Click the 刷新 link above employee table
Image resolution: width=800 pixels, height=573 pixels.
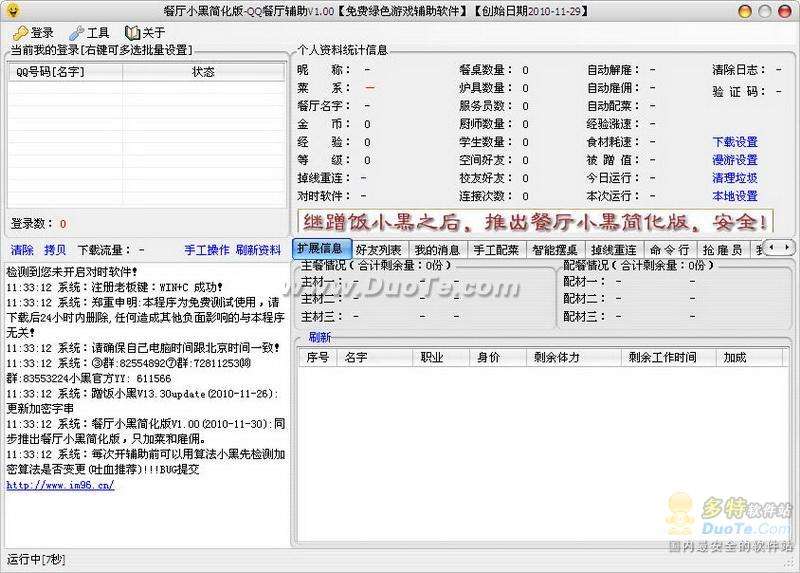320,337
